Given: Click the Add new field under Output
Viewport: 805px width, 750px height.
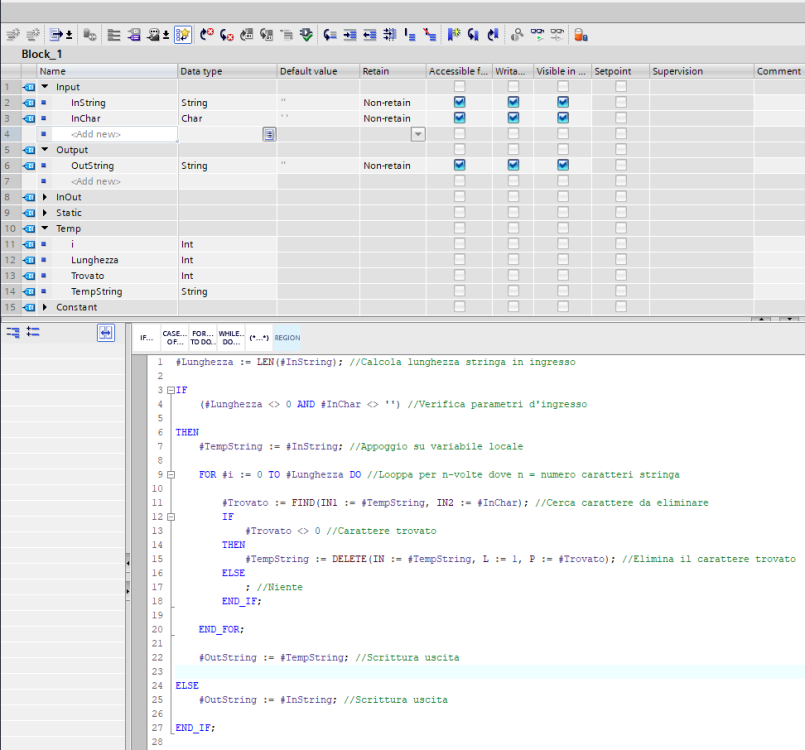Looking at the screenshot, I should pyautogui.click(x=96, y=181).
